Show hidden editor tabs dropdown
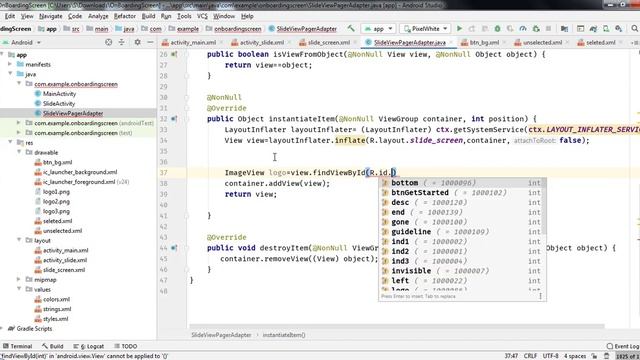Image resolution: width=640 pixels, height=360 pixels. (x=634, y=42)
